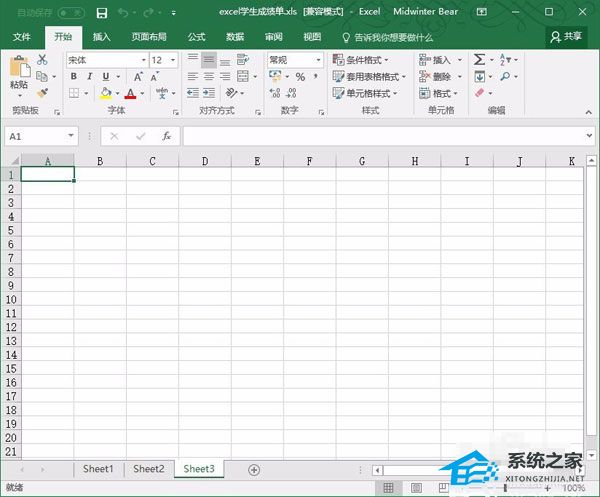Toggle the AutoSave (自动保存) switch
This screenshot has width=600, height=497.
coord(70,12)
